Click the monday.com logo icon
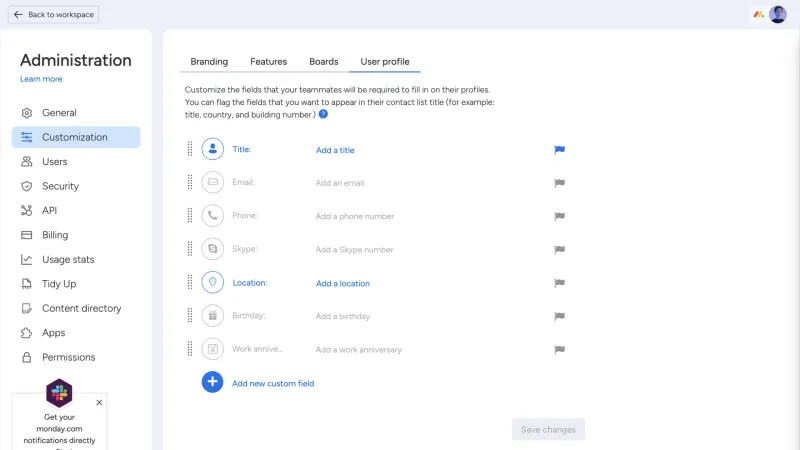 758,14
